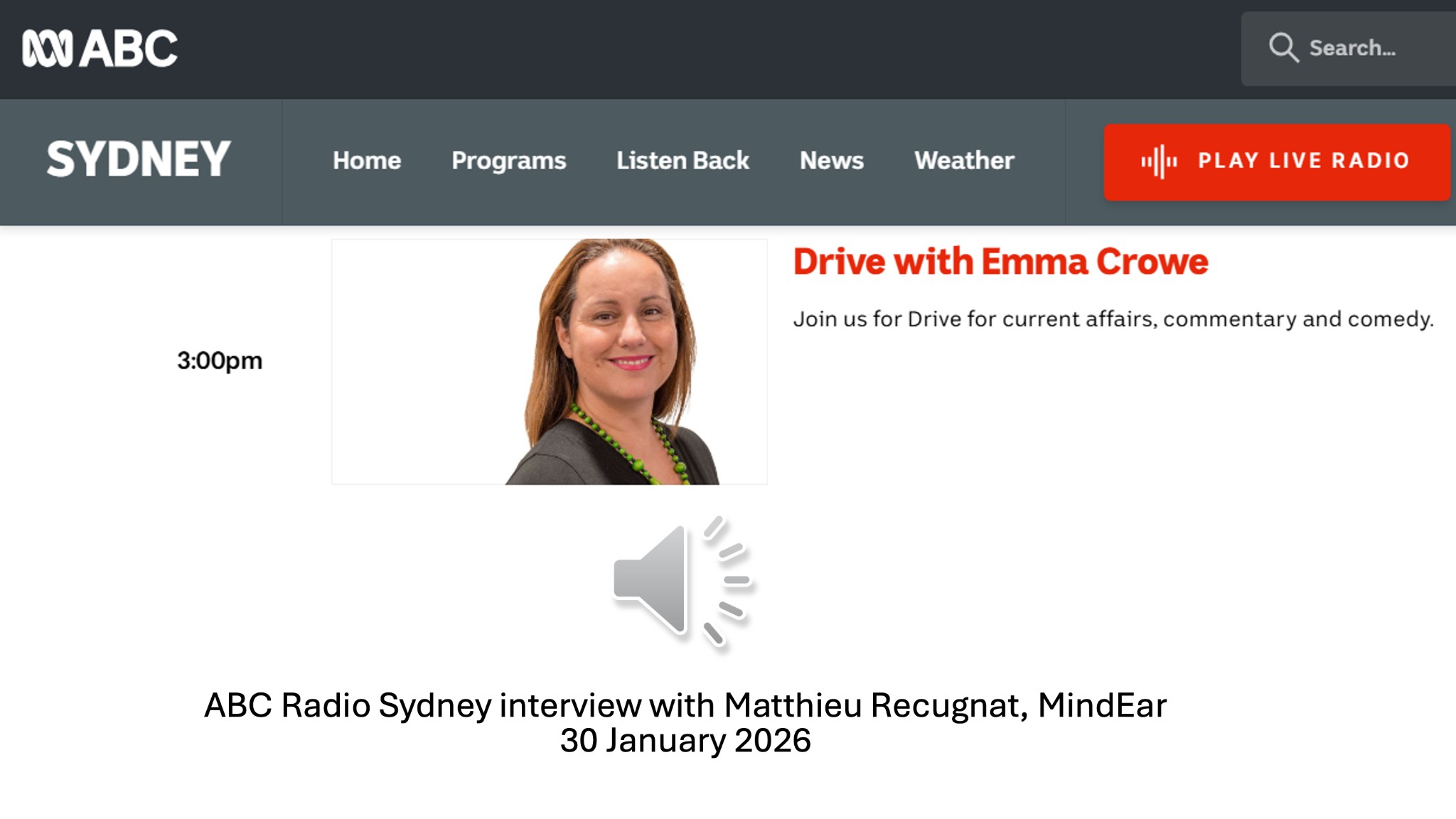This screenshot has height=819, width=1456.
Task: Click the audio waveform icon on Play Live Radio
Action: (x=1160, y=160)
